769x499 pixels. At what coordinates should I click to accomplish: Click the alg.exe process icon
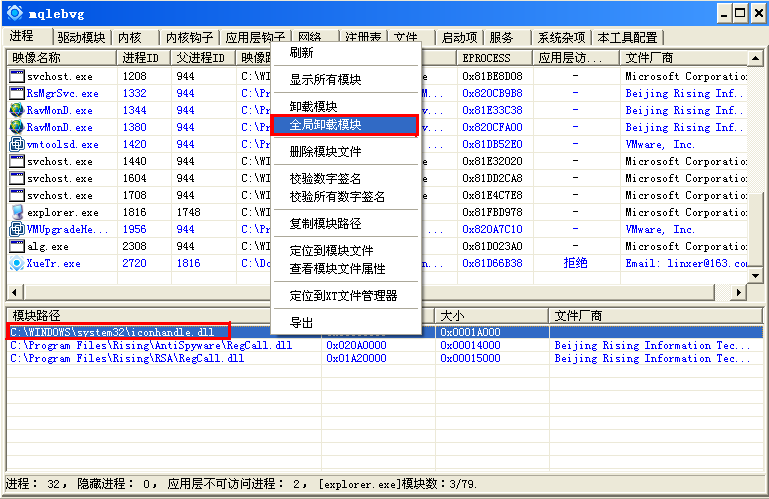(17, 246)
